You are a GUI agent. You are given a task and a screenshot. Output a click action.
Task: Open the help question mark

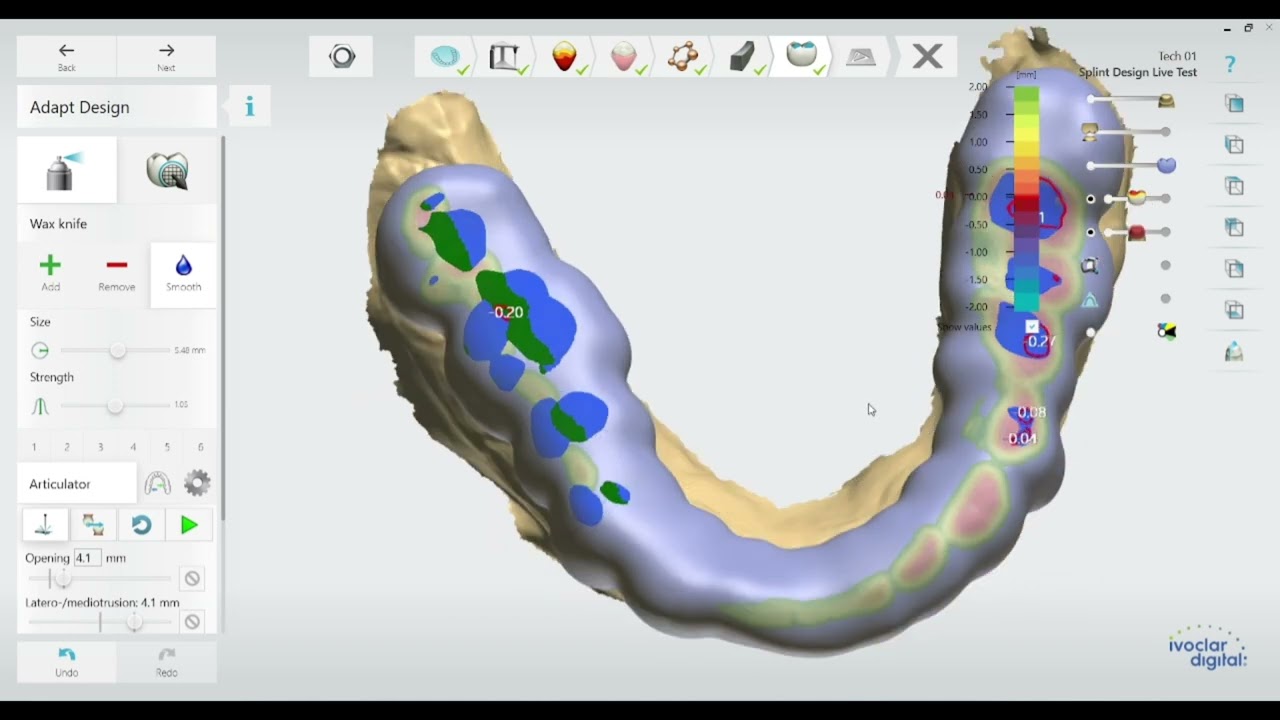[1230, 64]
